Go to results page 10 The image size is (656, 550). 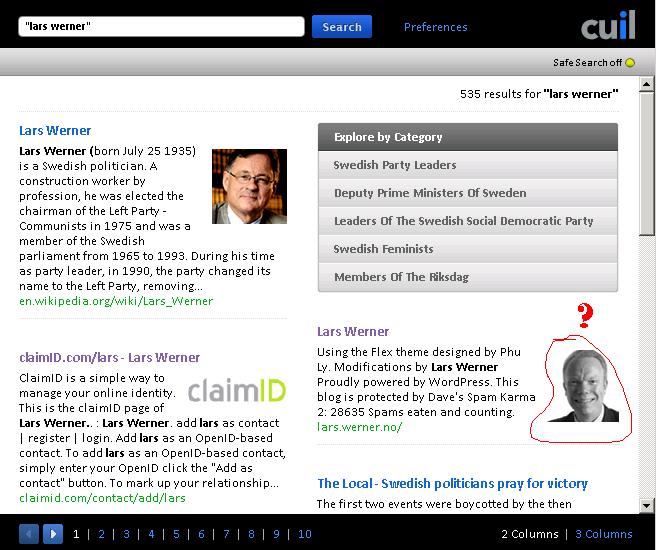pyautogui.click(x=305, y=534)
